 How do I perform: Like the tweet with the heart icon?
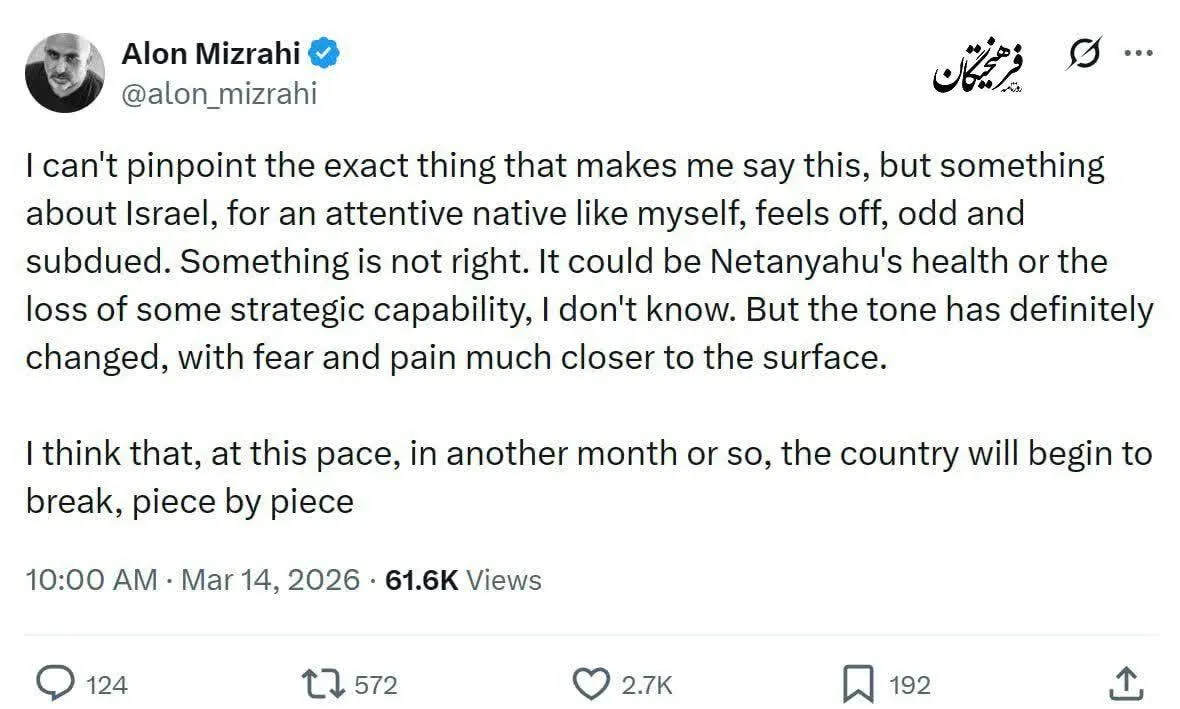coord(591,684)
